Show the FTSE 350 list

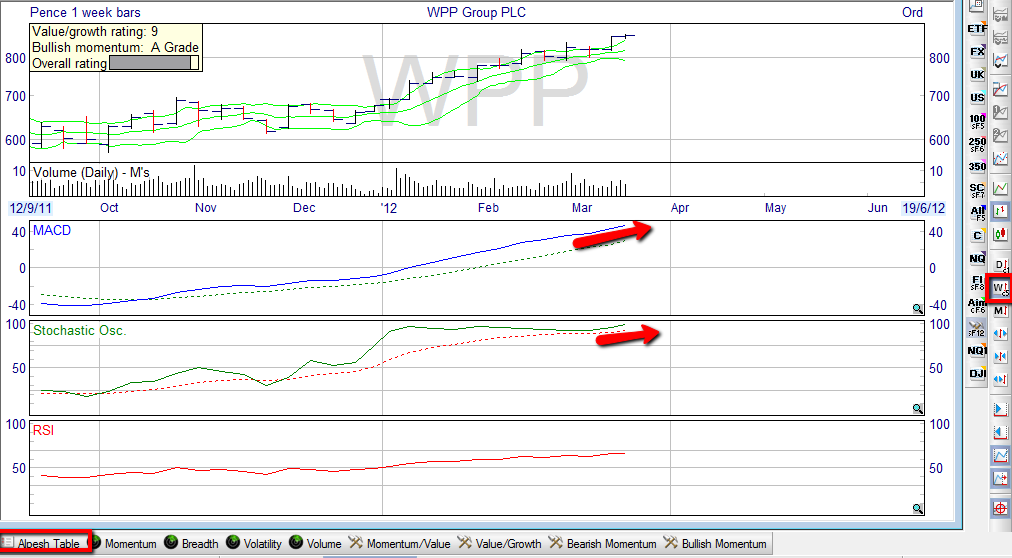click(x=977, y=166)
